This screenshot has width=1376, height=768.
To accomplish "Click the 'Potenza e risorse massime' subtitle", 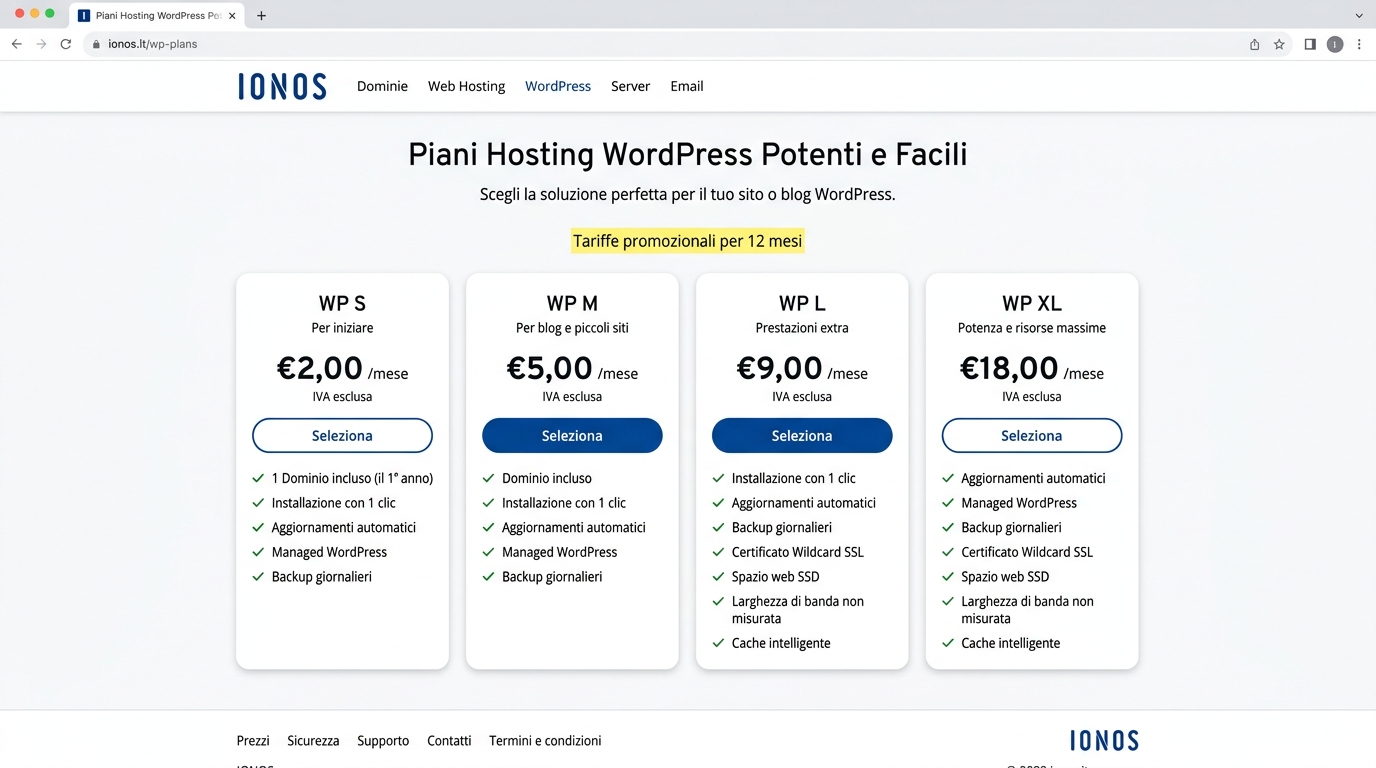I will (x=1032, y=328).
